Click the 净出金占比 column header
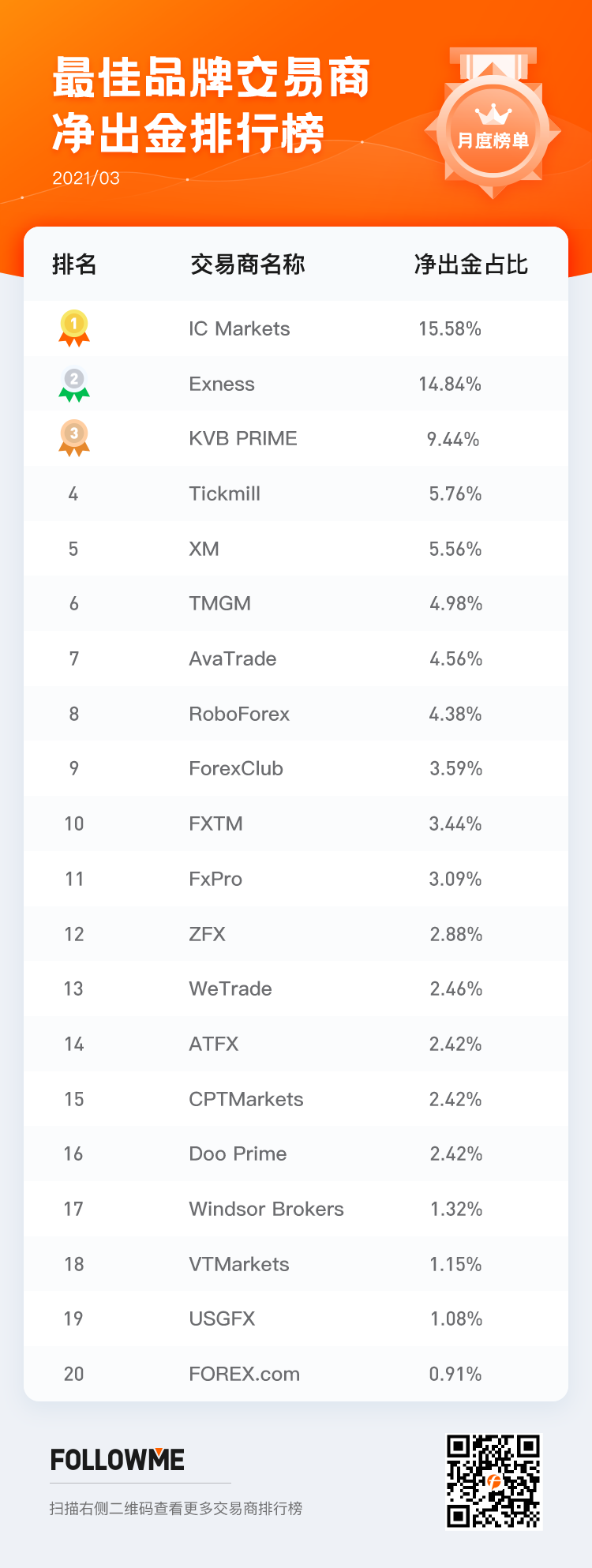 click(x=471, y=264)
